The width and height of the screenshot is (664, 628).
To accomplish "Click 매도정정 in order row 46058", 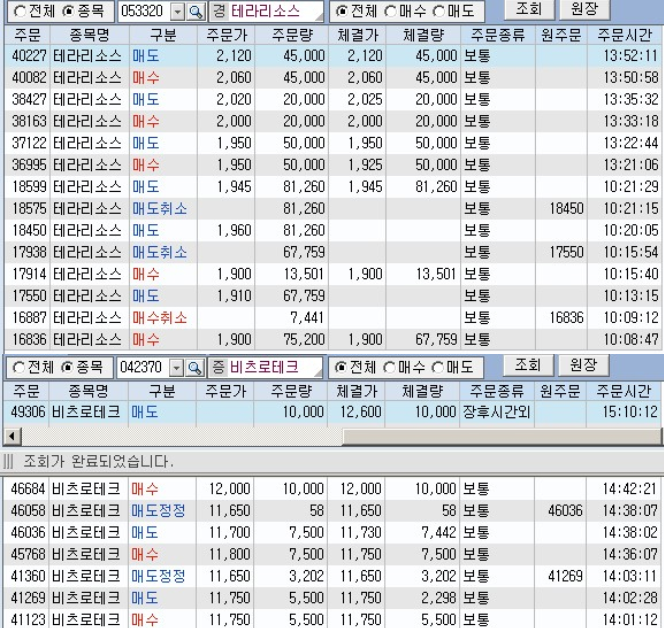I will pyautogui.click(x=158, y=511).
